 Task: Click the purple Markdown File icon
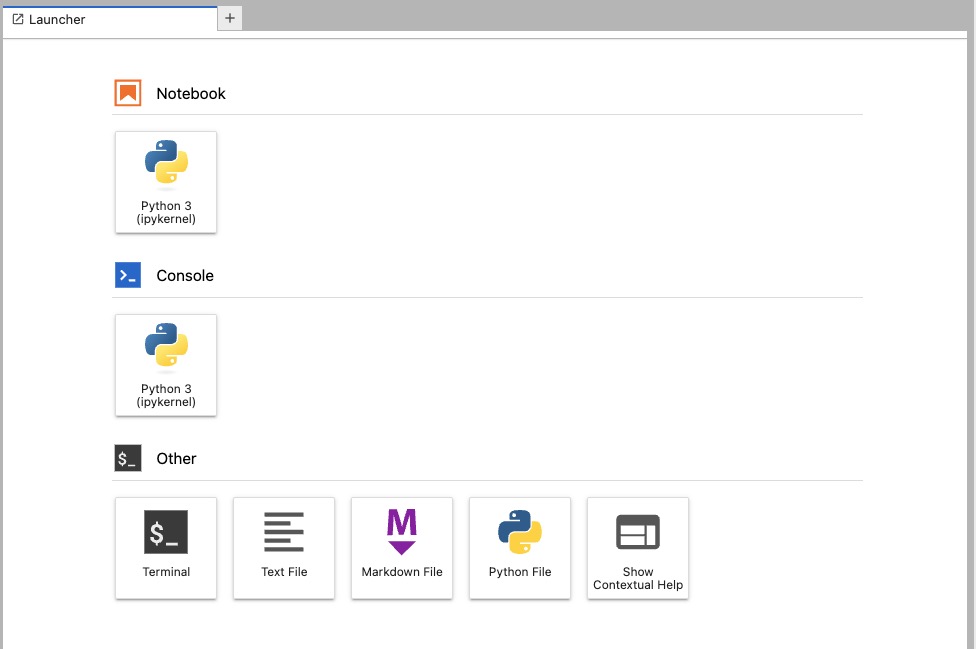pos(402,532)
